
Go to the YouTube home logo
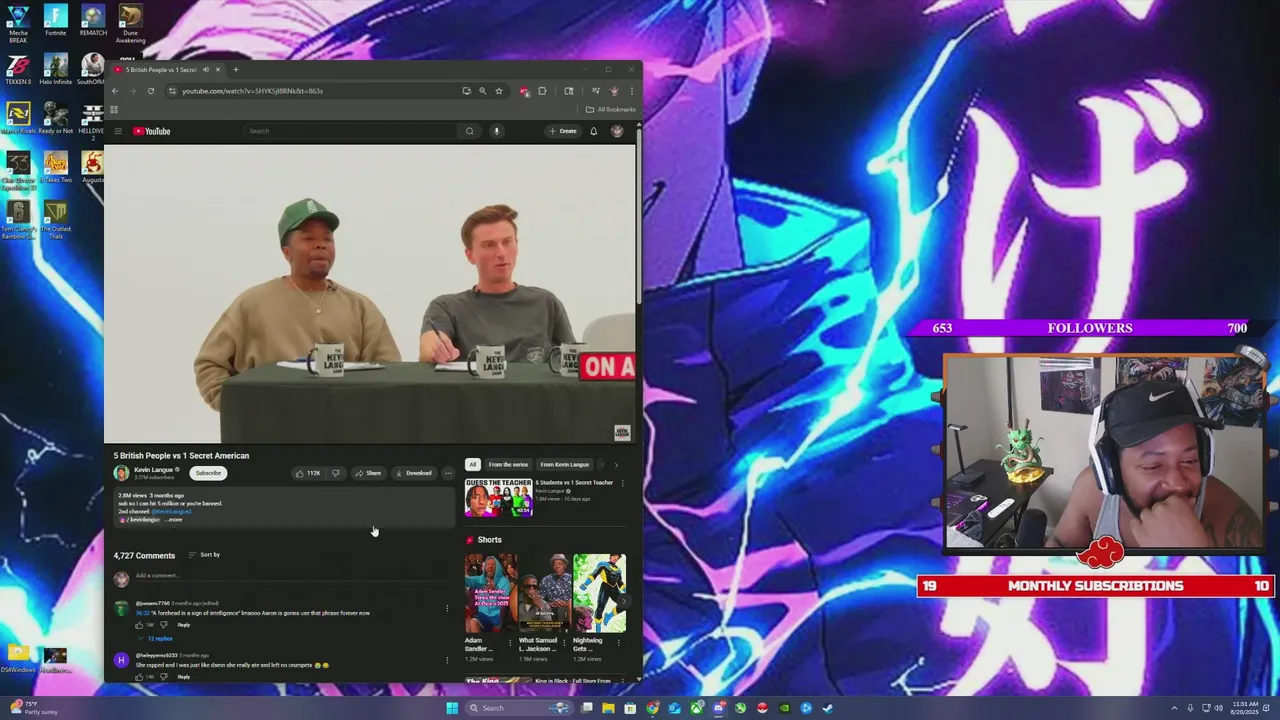(x=152, y=131)
